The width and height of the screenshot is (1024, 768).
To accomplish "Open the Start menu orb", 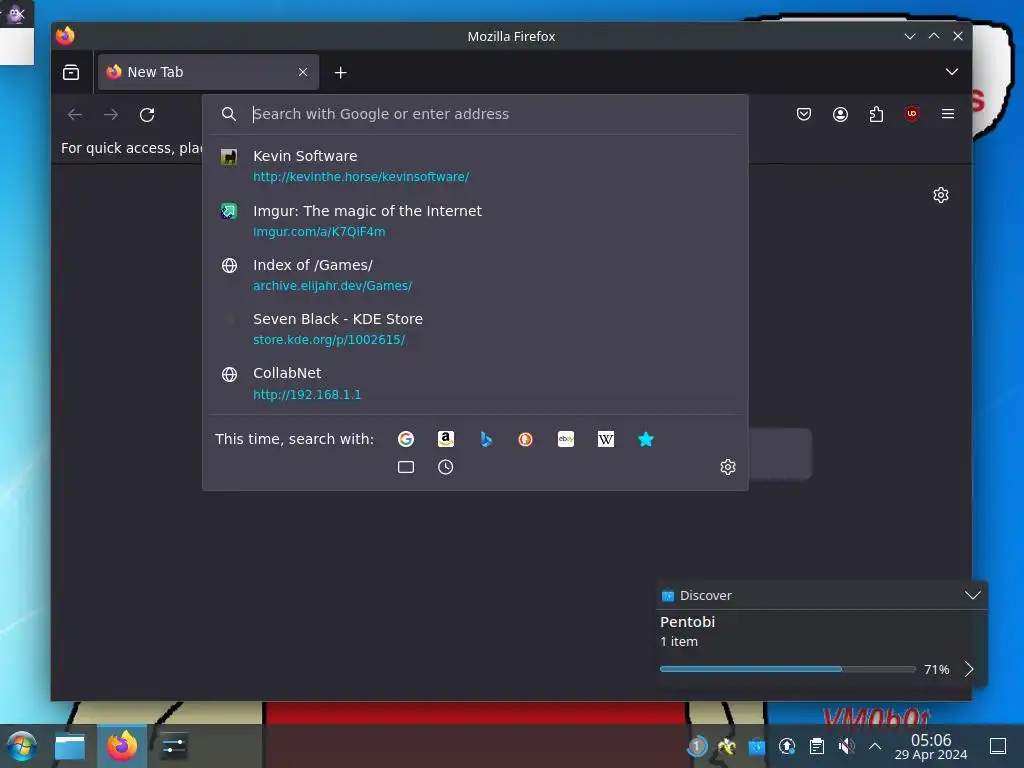I will [x=22, y=746].
